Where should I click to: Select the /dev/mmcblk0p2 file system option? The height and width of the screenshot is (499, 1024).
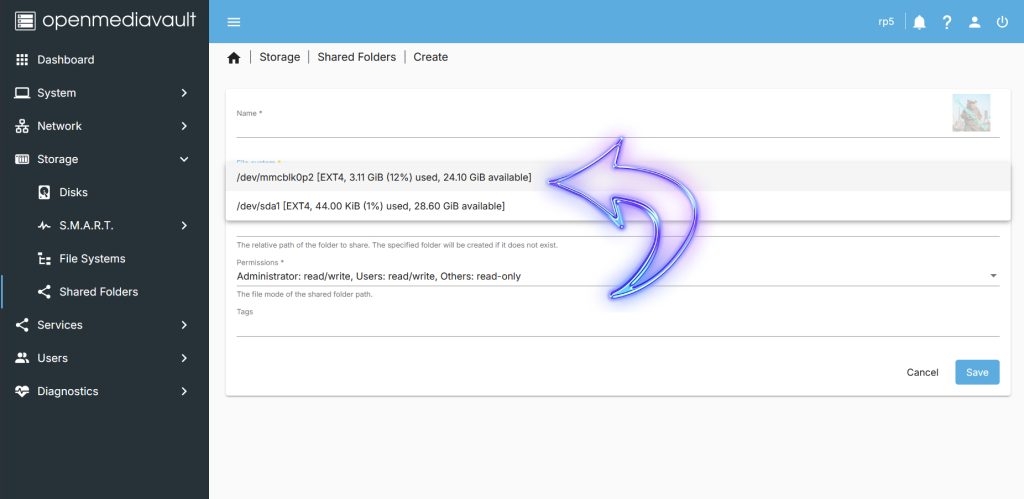(x=383, y=178)
